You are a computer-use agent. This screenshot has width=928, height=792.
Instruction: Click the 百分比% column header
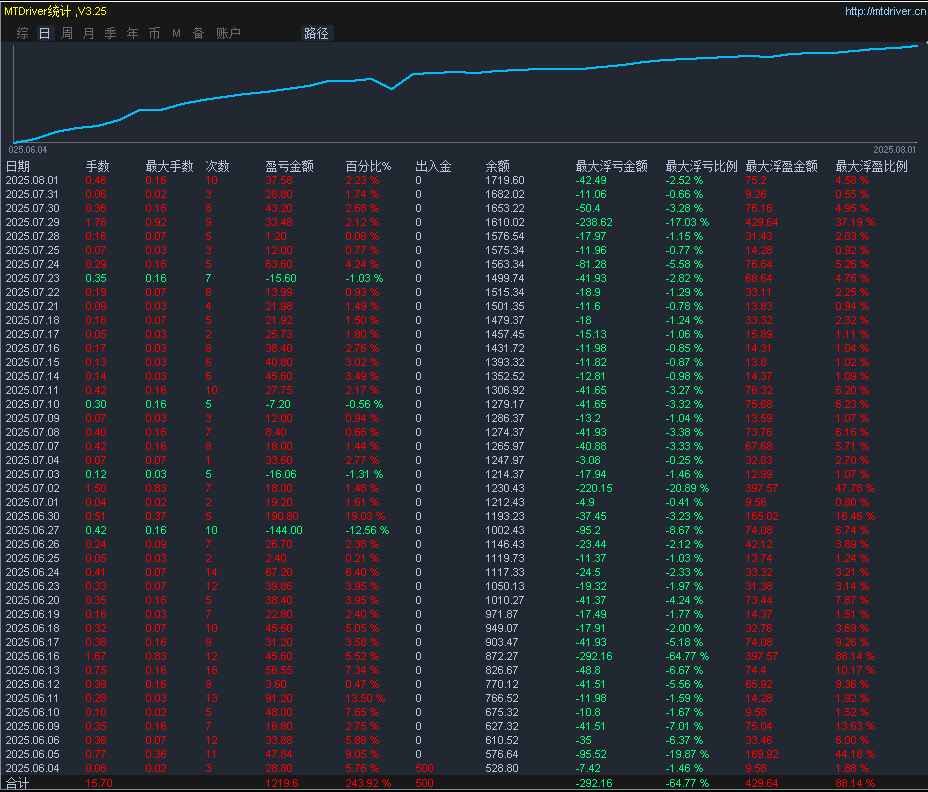coord(368,166)
